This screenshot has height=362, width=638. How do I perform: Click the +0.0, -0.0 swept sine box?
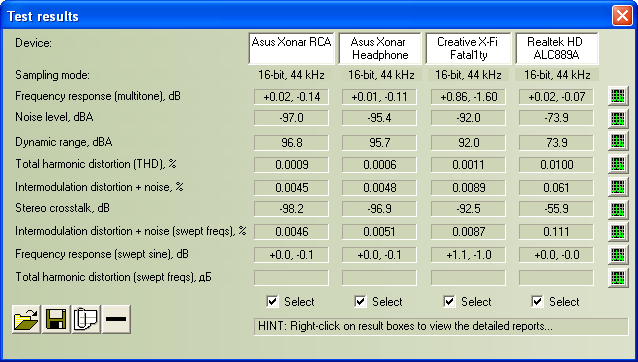coord(556,255)
